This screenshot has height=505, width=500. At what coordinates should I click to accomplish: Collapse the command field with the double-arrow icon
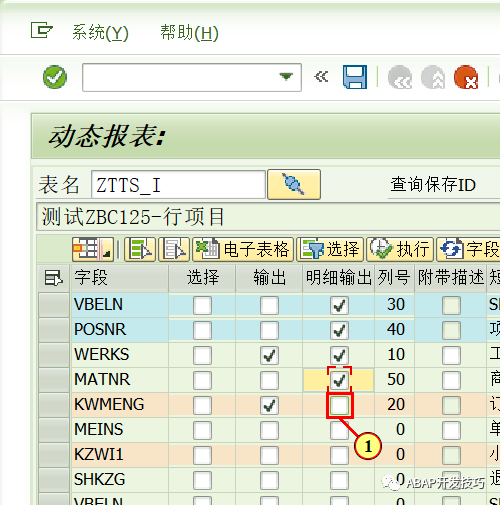[321, 77]
